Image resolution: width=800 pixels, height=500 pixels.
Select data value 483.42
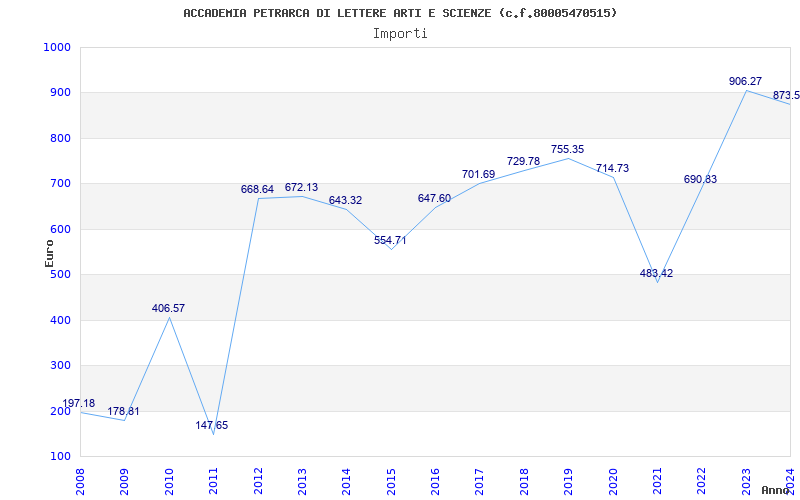(656, 273)
